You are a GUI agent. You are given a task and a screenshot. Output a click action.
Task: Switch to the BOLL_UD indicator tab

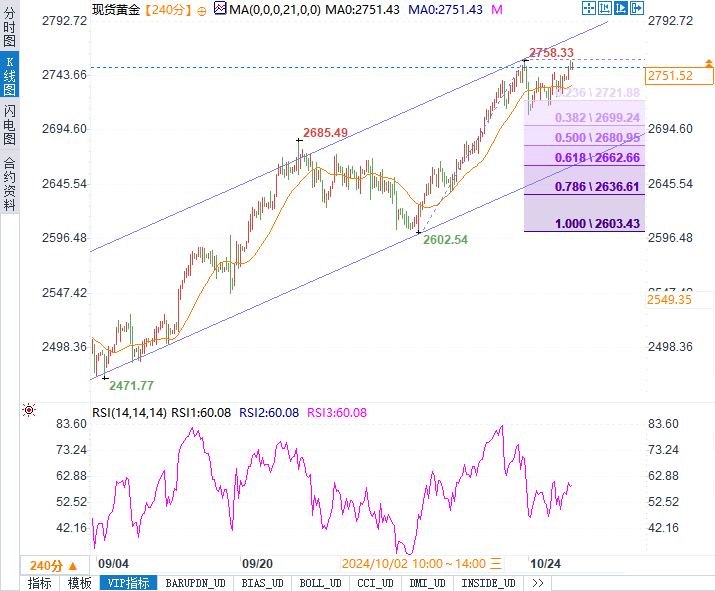point(320,582)
